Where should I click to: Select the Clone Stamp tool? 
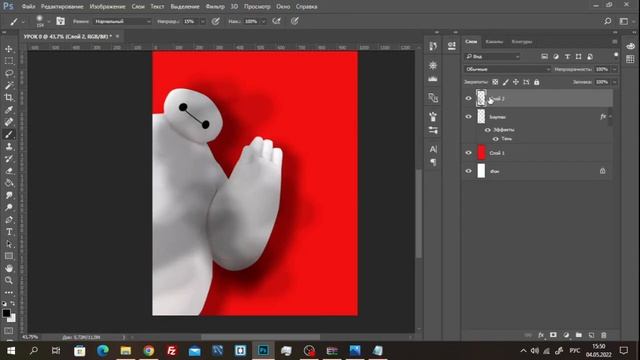(9, 147)
